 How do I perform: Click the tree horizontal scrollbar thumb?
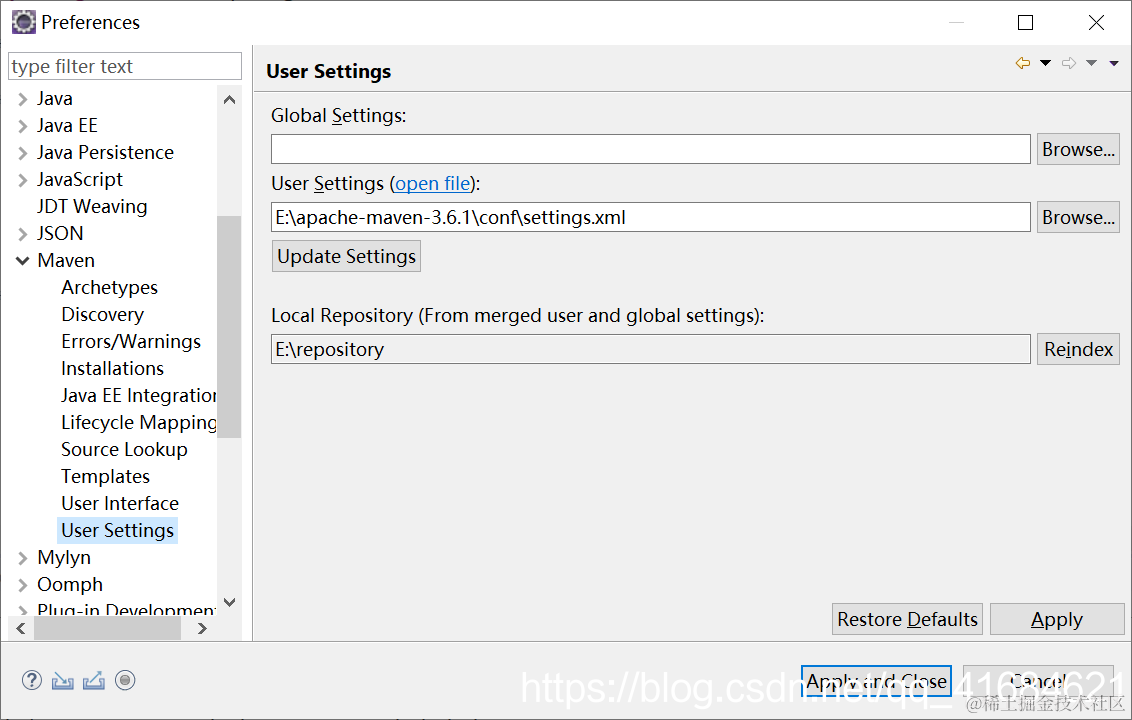point(108,628)
